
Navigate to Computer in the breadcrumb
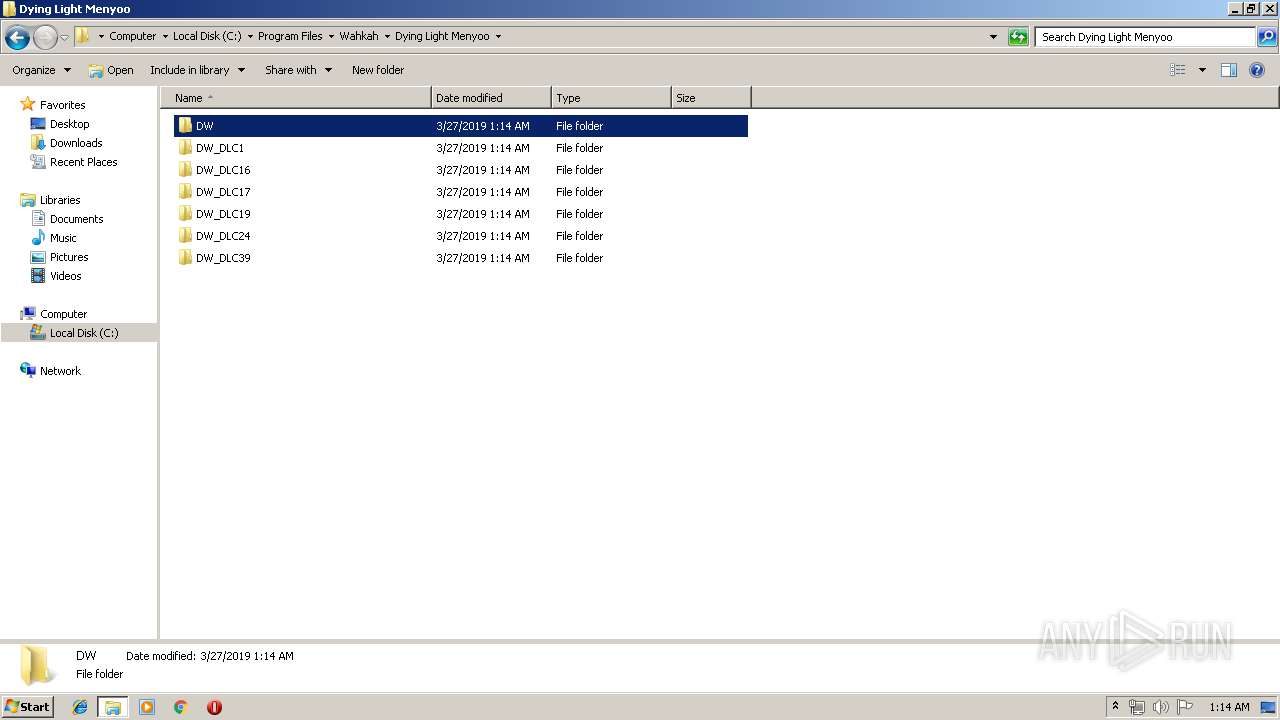132,36
